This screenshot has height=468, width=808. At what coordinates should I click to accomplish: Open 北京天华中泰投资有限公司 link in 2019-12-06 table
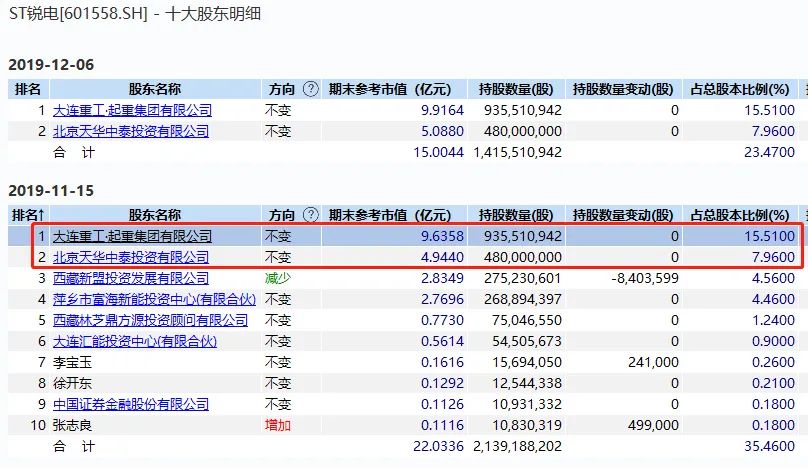coord(131,131)
